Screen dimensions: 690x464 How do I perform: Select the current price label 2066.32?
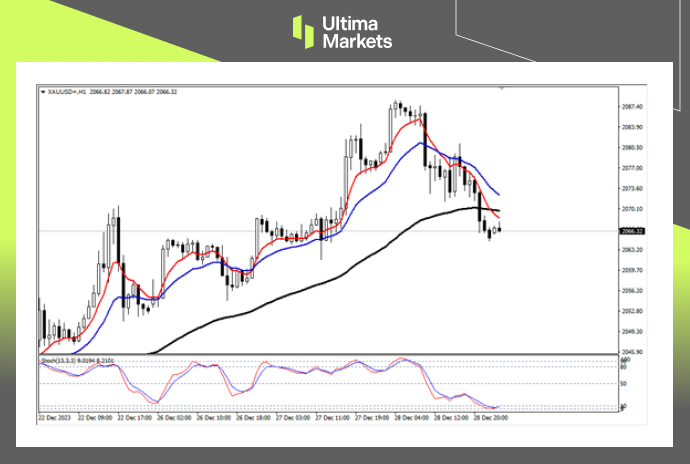(632, 231)
